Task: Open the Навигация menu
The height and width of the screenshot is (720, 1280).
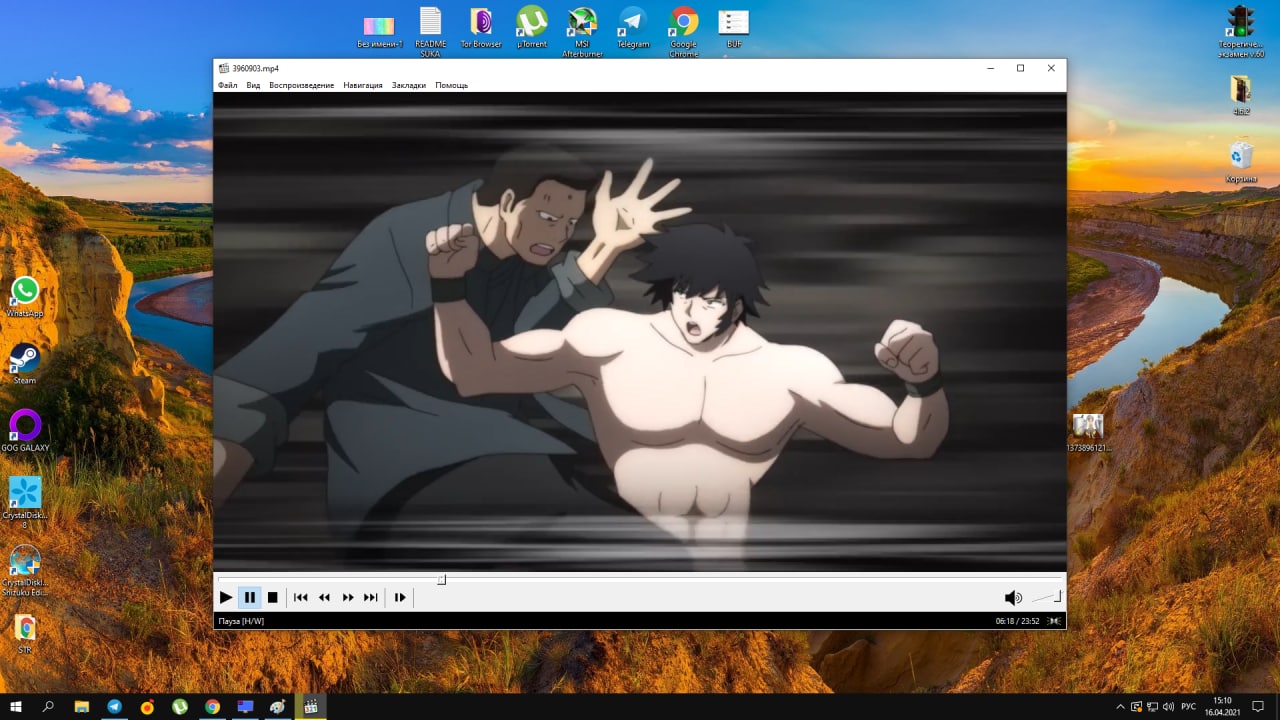Action: tap(363, 85)
